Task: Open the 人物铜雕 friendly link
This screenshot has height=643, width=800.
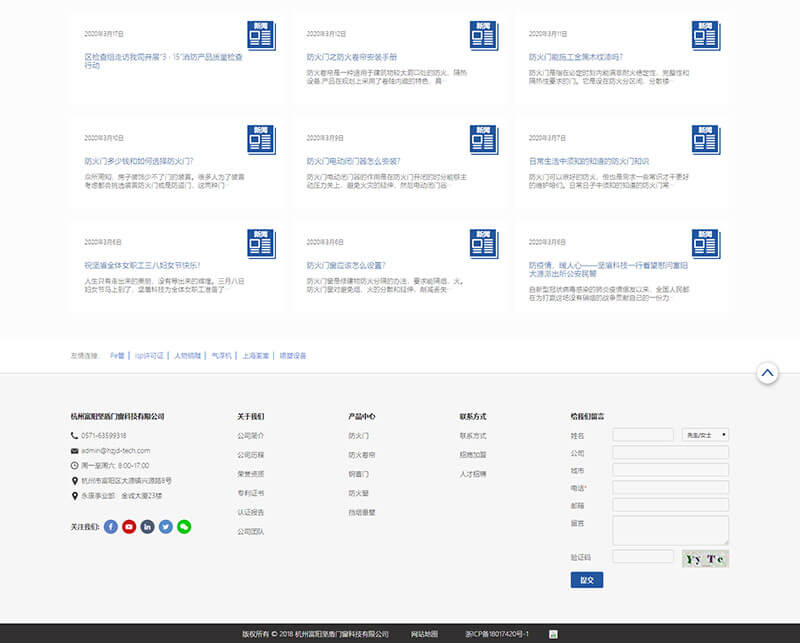Action: (187, 356)
